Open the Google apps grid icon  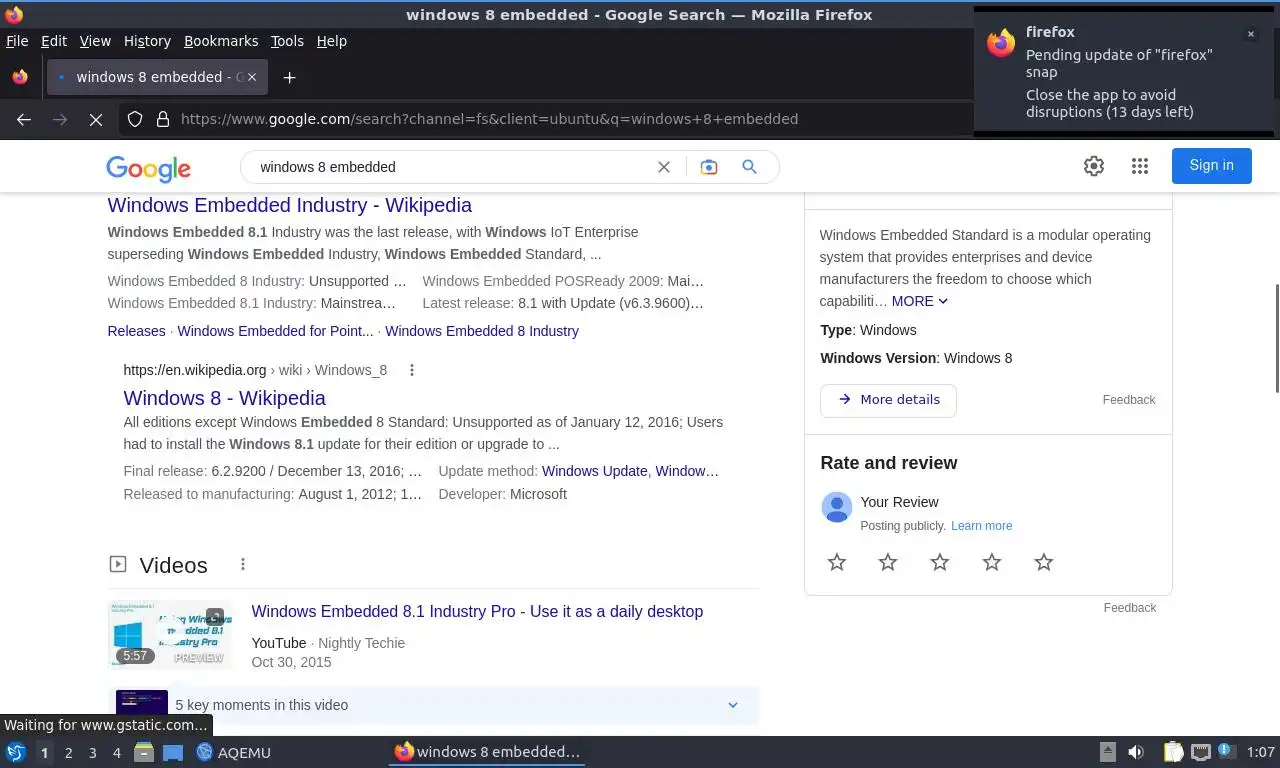[x=1140, y=166]
